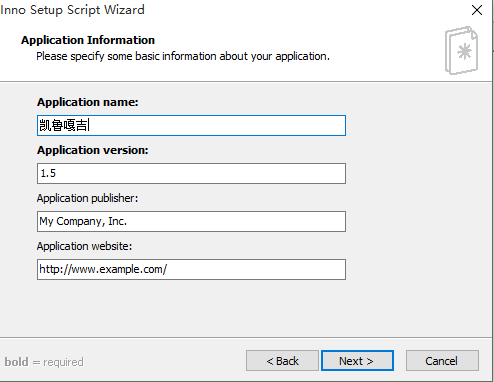Click the 'Application Information' heading
Screen dimensions: 494x382
pos(88,40)
